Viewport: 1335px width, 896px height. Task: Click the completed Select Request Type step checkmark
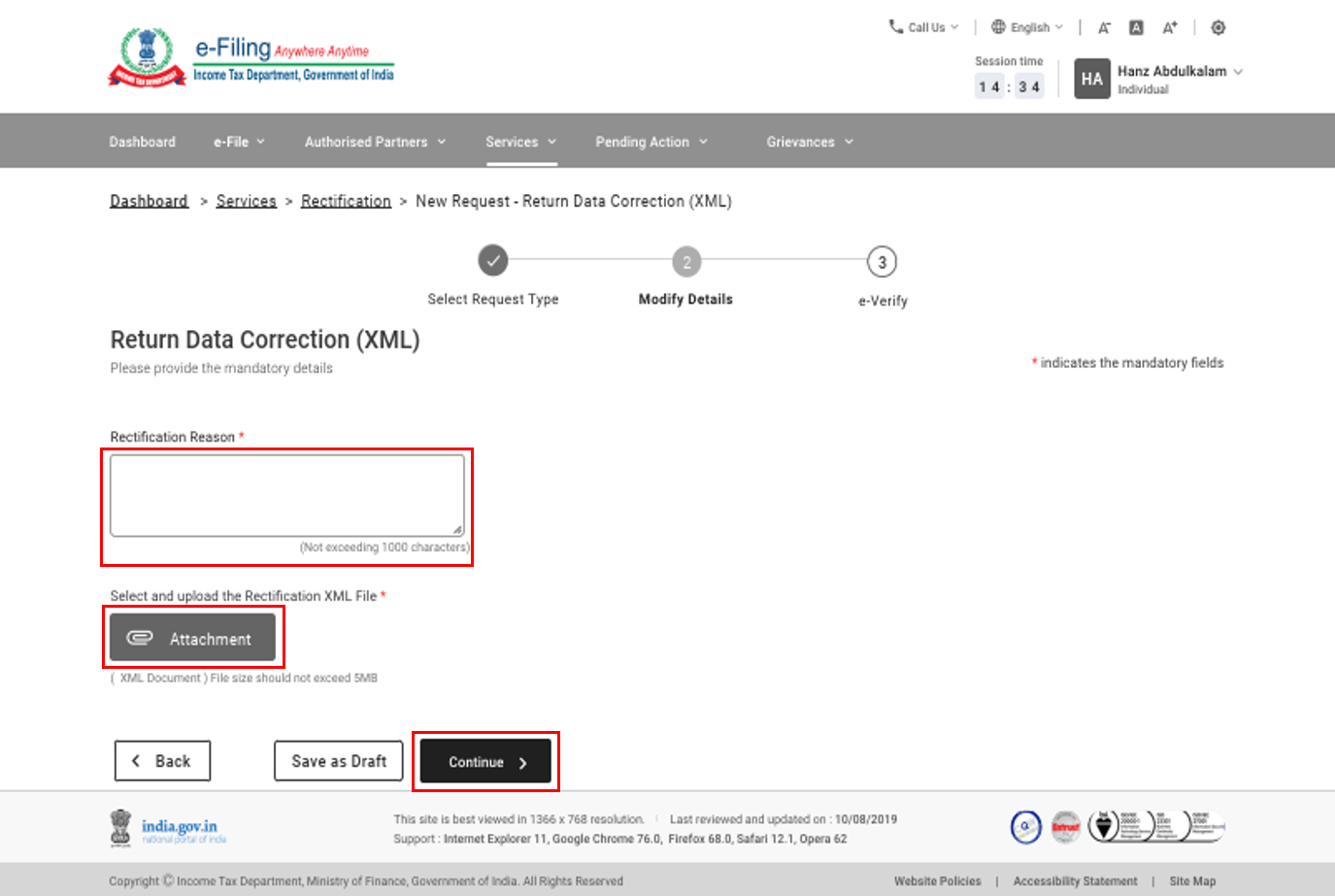point(493,260)
